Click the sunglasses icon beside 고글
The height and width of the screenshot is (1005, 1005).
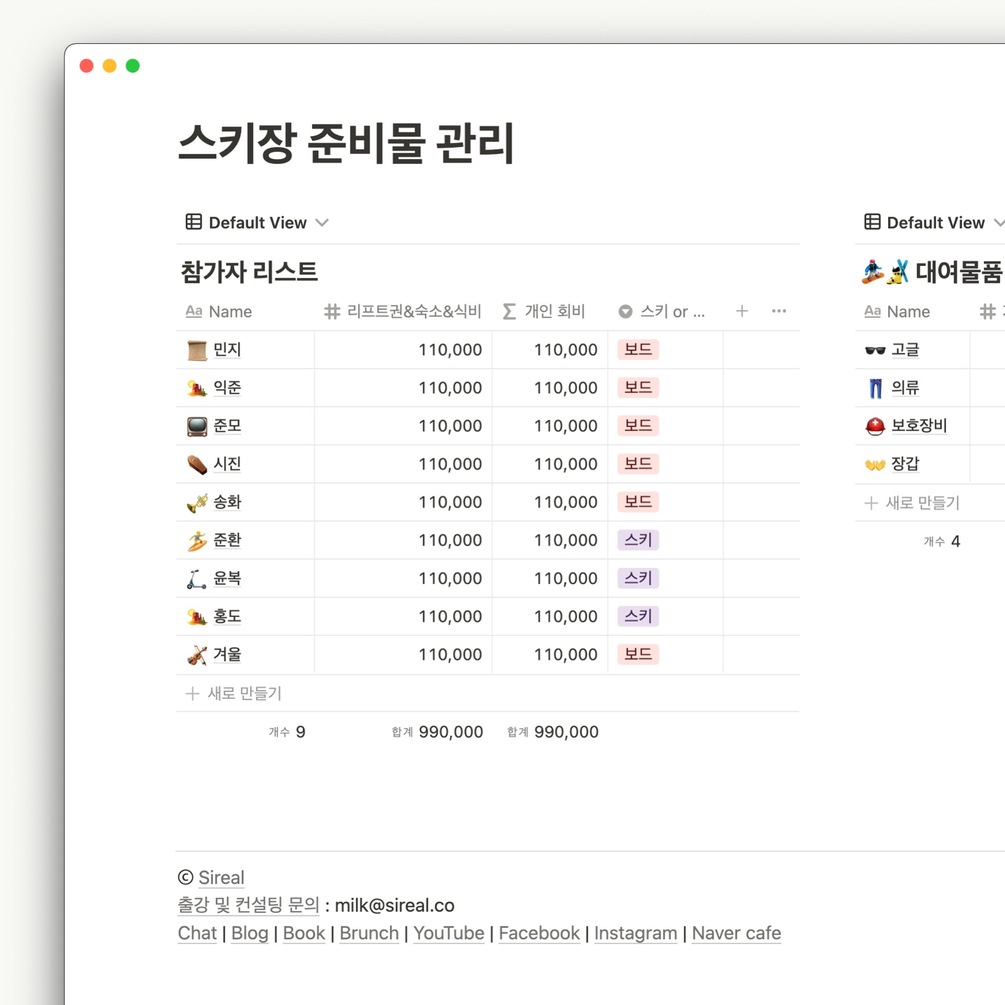click(875, 350)
